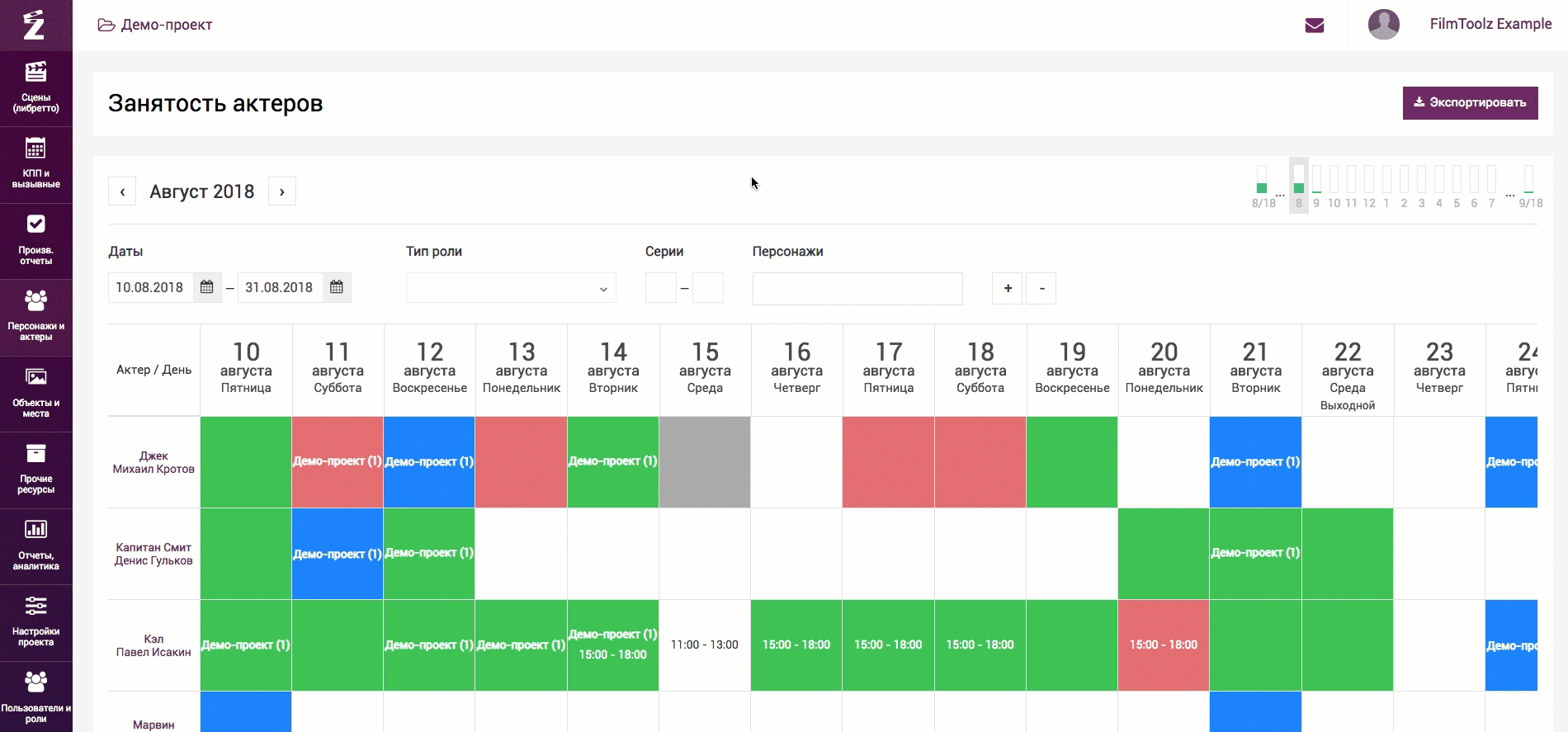Viewport: 1568px width, 732px height.
Task: Click Джек's red cell on 11 августа
Action: click(338, 462)
